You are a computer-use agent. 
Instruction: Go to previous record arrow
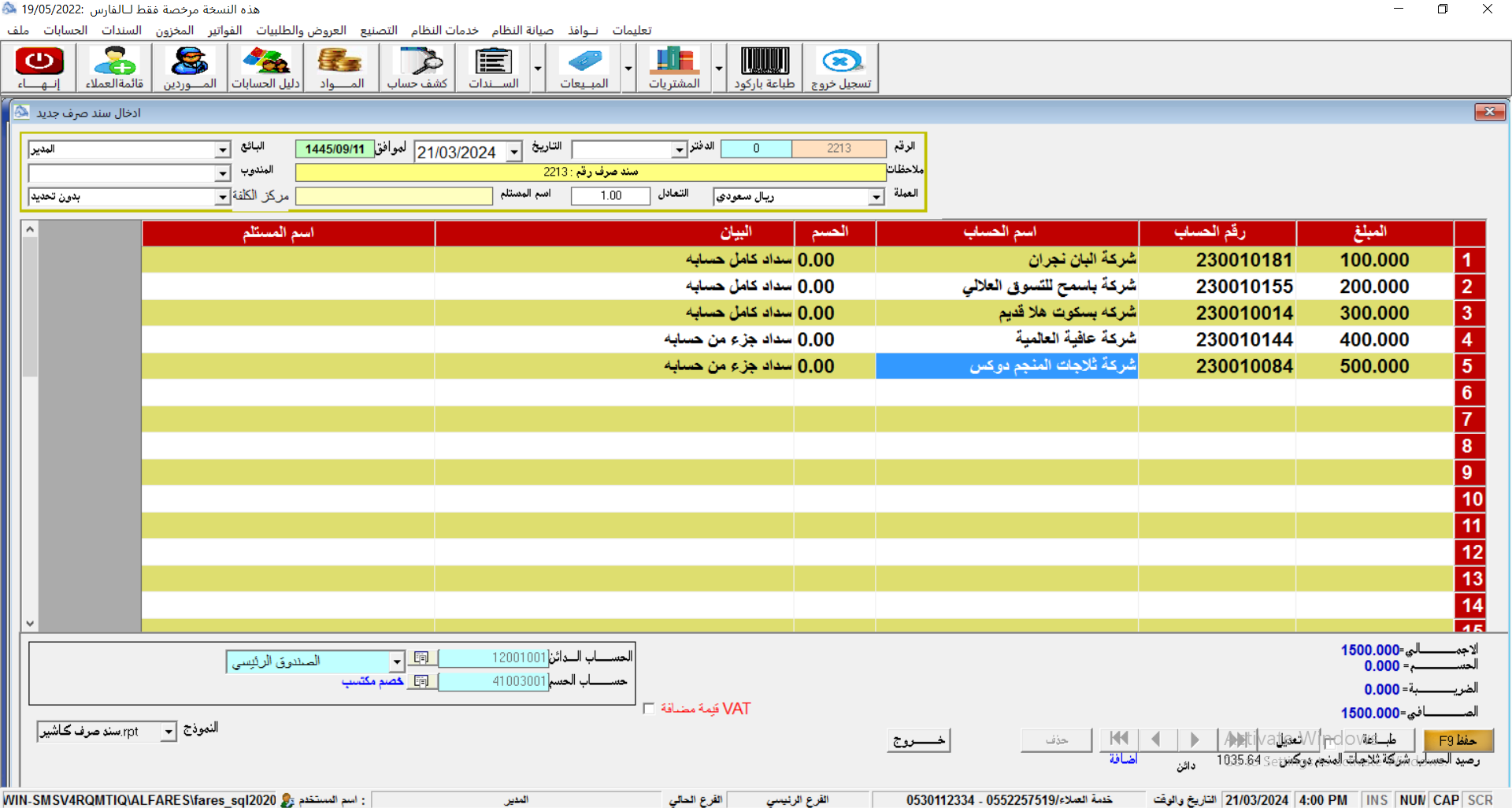[1156, 739]
